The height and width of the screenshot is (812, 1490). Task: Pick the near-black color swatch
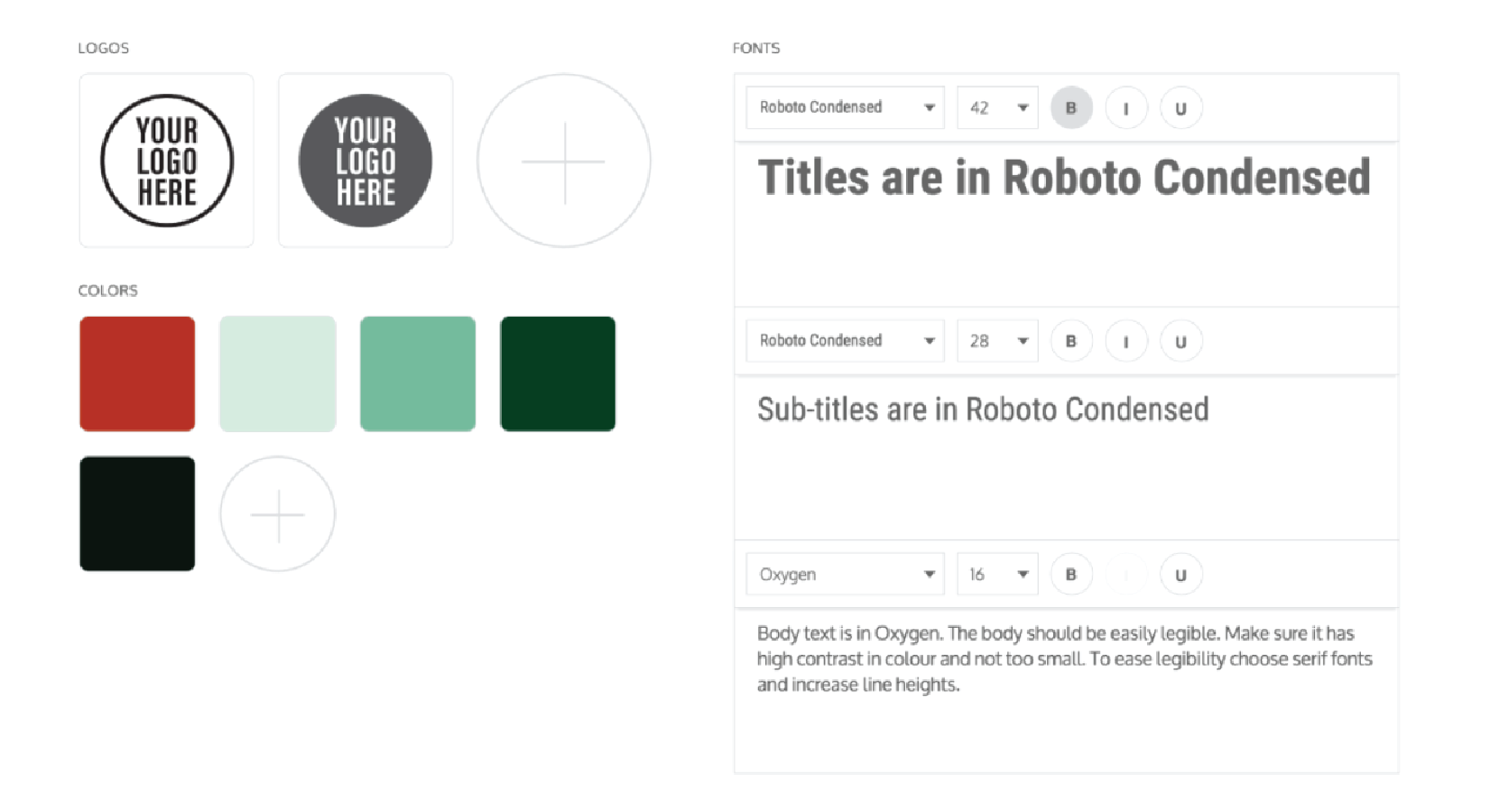(x=137, y=513)
